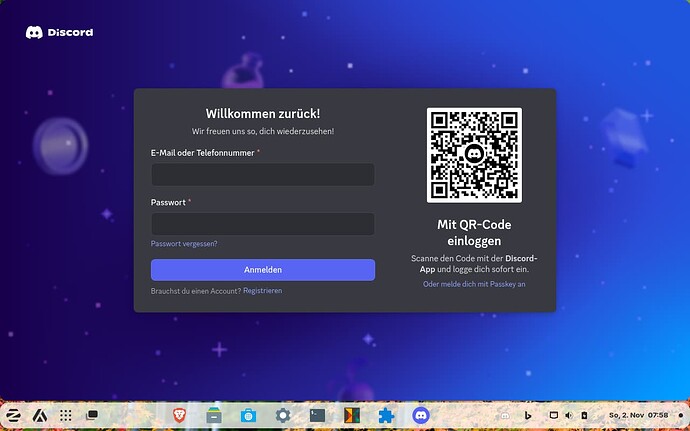Launch the Brave browser from taskbar
690x431 pixels.
pyautogui.click(x=180, y=414)
